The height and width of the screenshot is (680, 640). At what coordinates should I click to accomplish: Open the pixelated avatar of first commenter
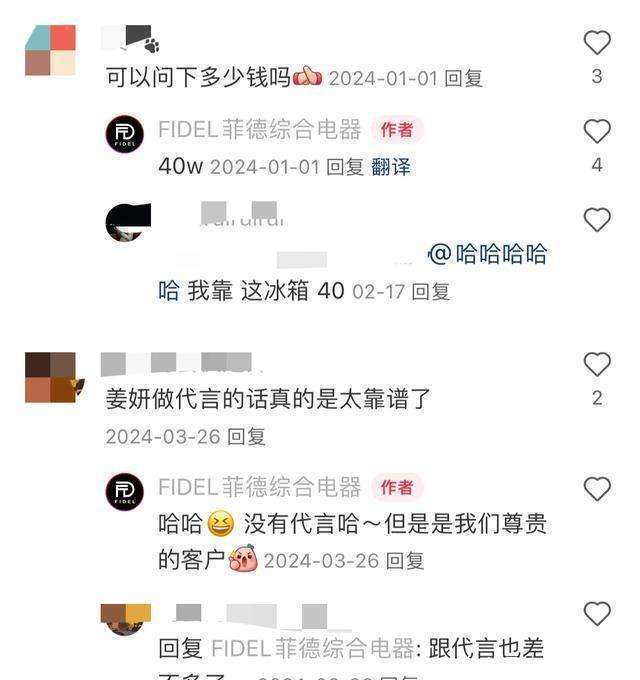(50, 50)
